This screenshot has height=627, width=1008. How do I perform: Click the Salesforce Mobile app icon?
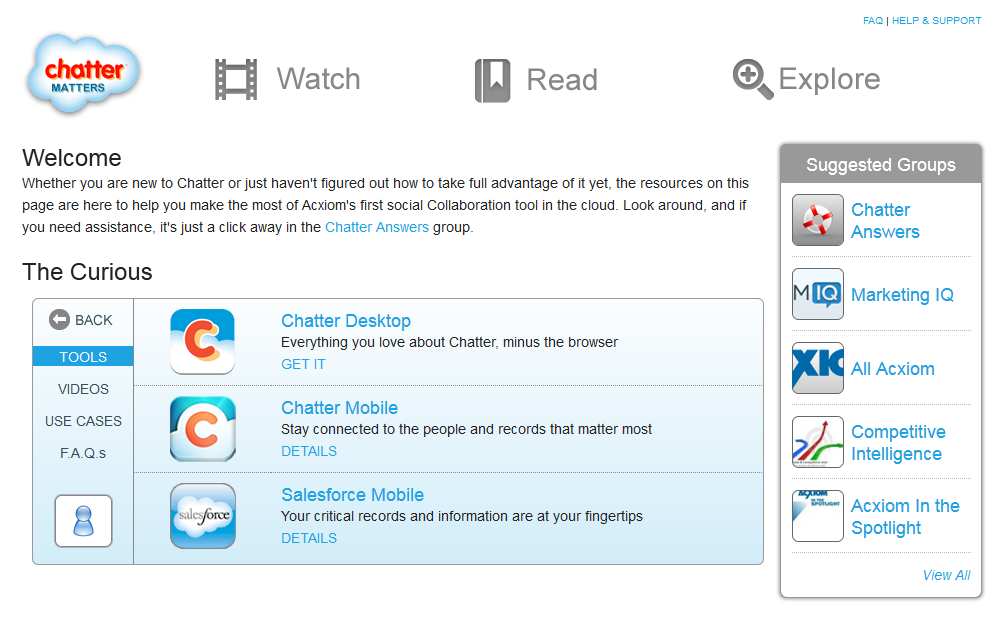tap(202, 516)
